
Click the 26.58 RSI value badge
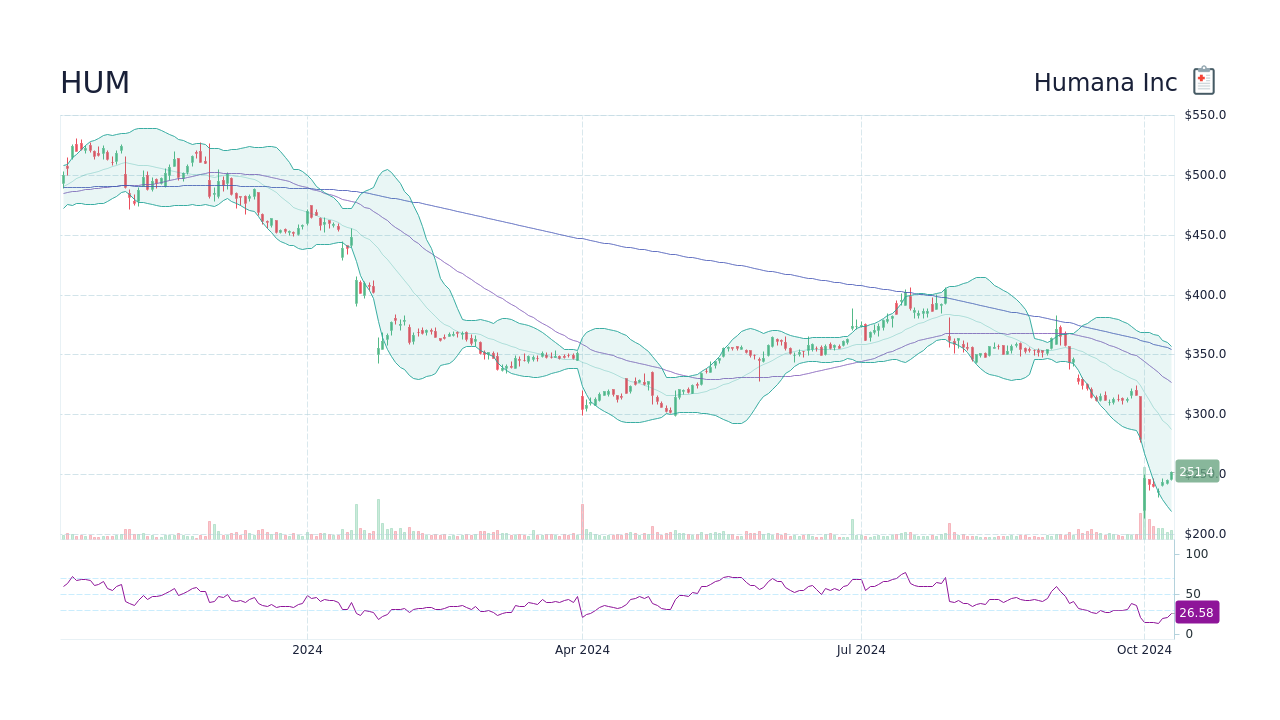[x=1197, y=612]
